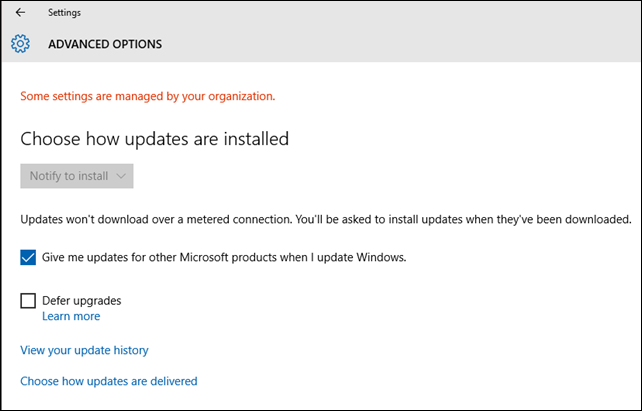Click the word Windows ending the checkbox label
Screen dimensions: 642x411
(x=381, y=257)
